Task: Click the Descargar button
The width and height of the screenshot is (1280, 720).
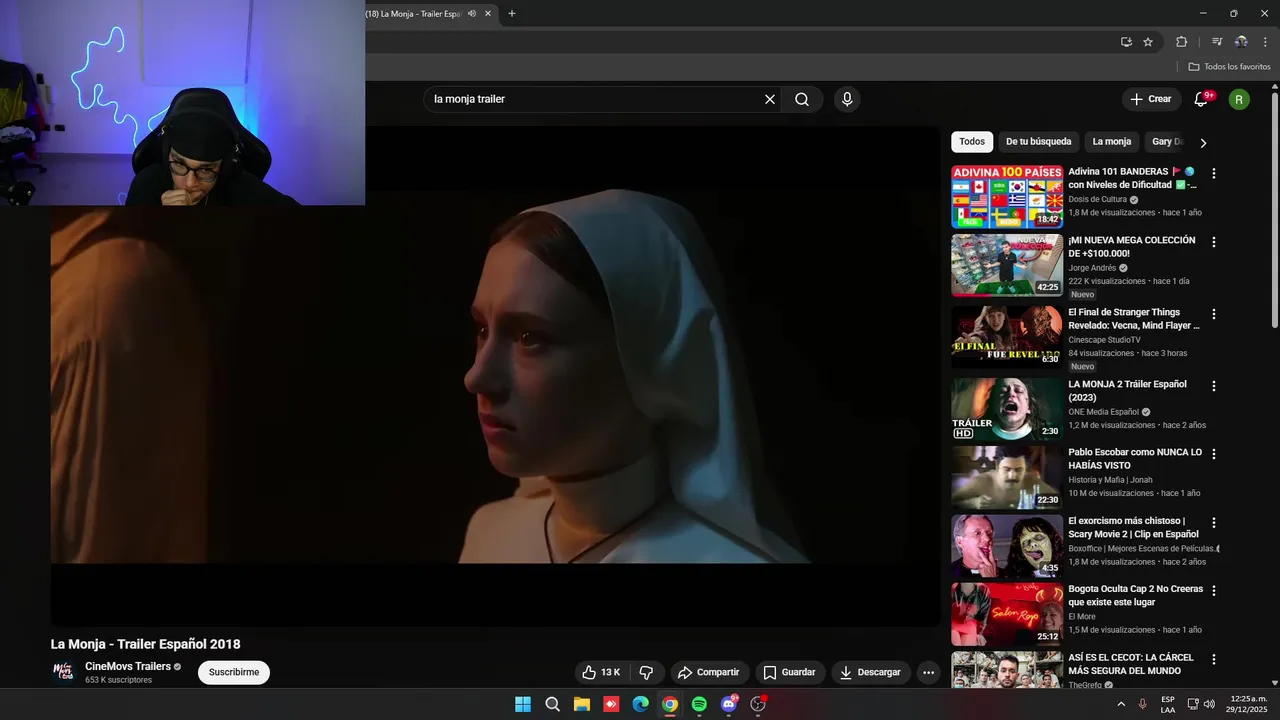Action: point(870,672)
